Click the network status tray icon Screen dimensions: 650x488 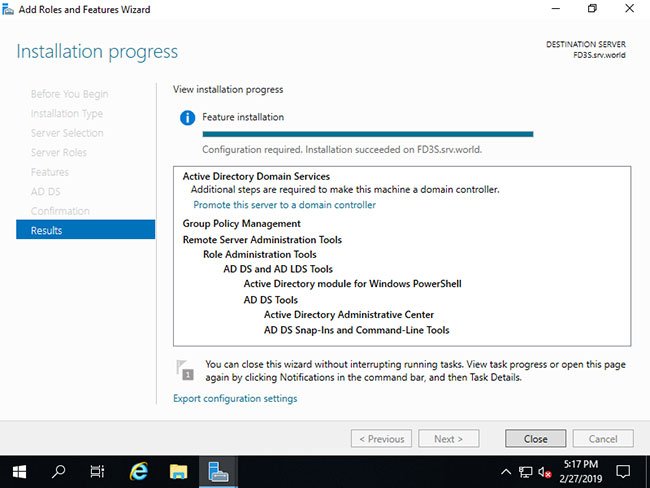coord(526,472)
